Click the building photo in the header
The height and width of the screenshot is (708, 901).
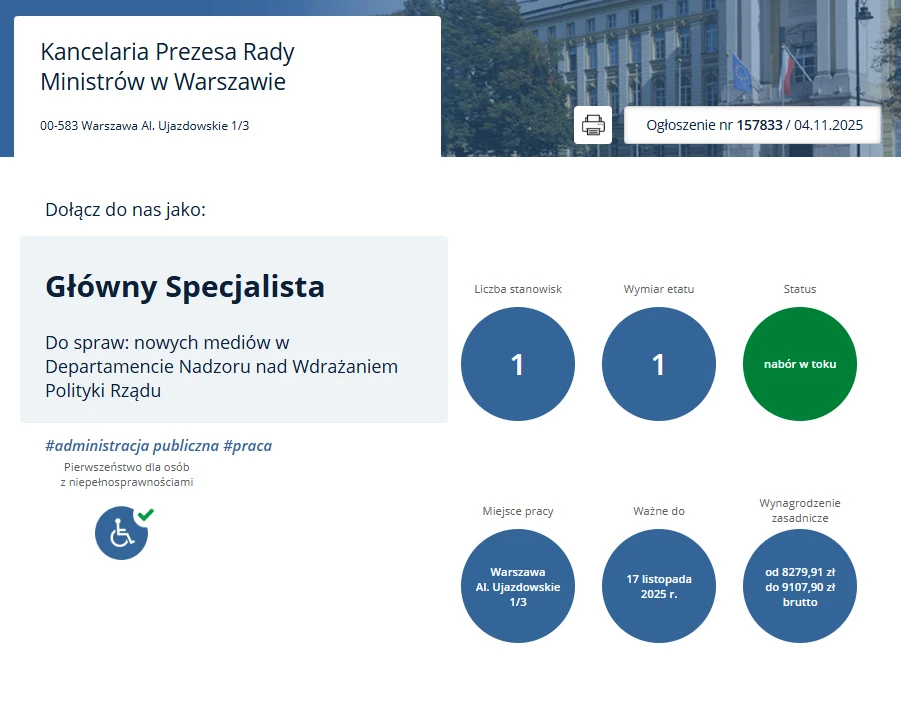(700, 50)
